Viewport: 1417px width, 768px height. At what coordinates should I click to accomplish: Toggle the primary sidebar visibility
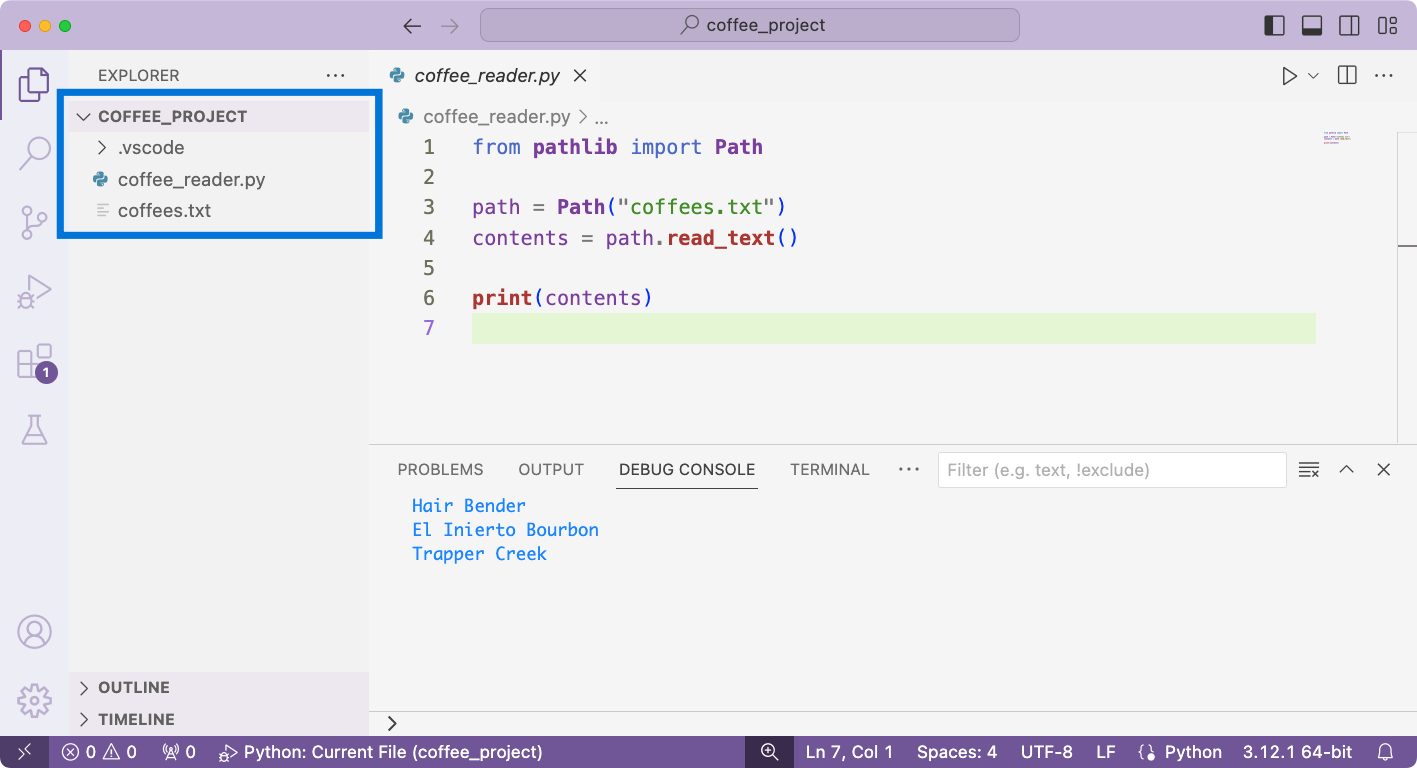click(1275, 25)
